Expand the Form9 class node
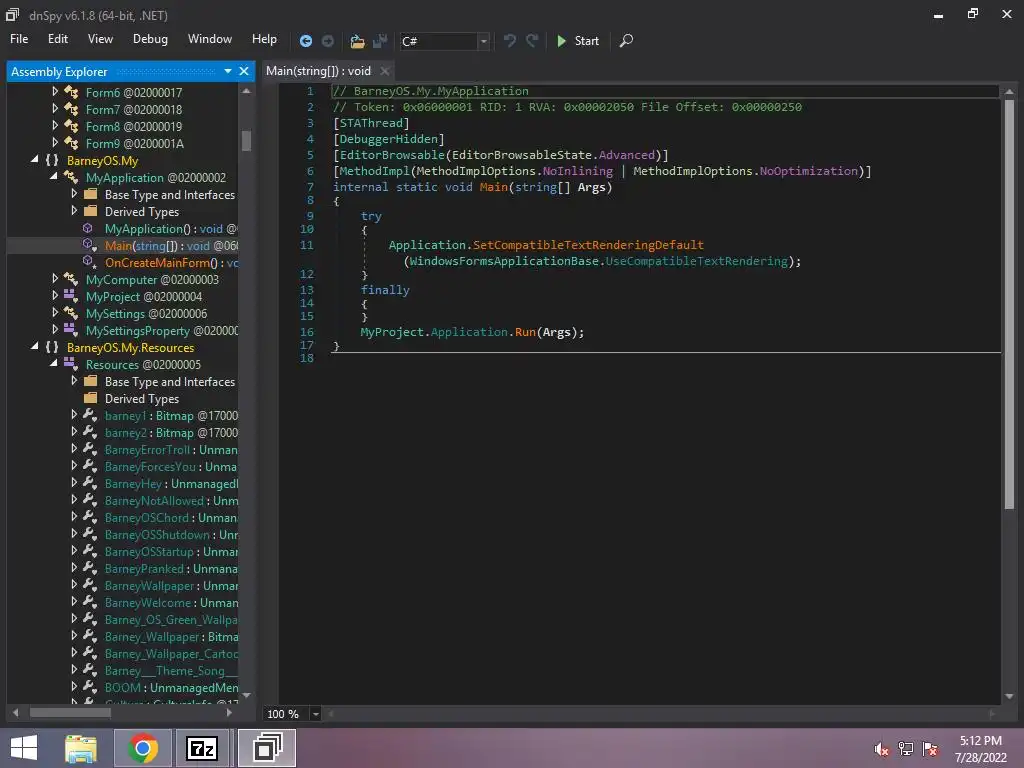This screenshot has height=768, width=1024. pos(55,143)
